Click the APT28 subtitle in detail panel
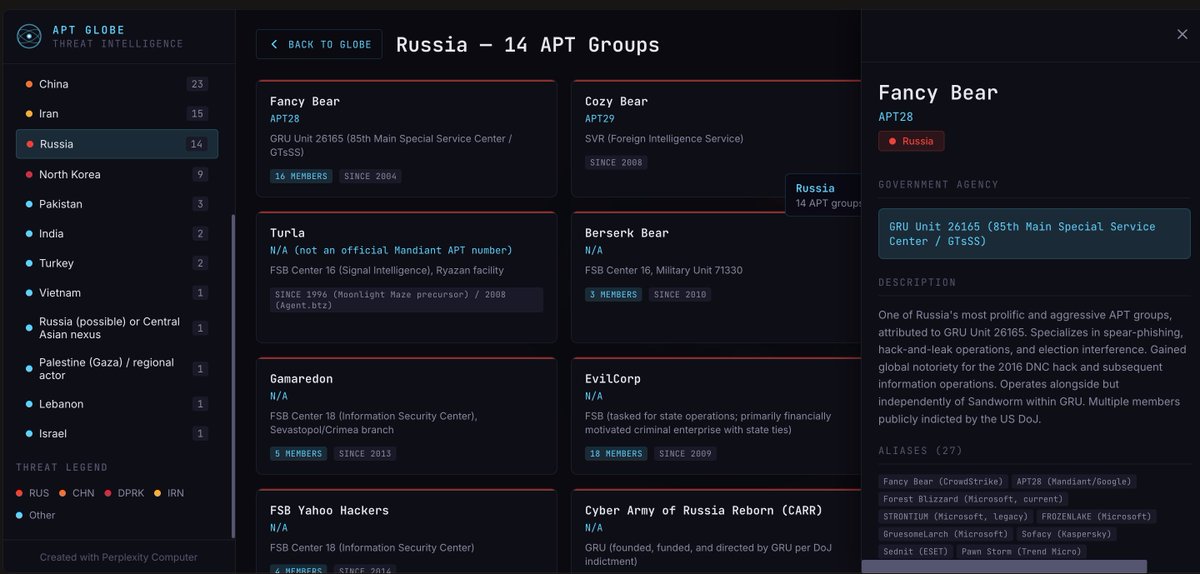This screenshot has height=574, width=1200. 895,116
